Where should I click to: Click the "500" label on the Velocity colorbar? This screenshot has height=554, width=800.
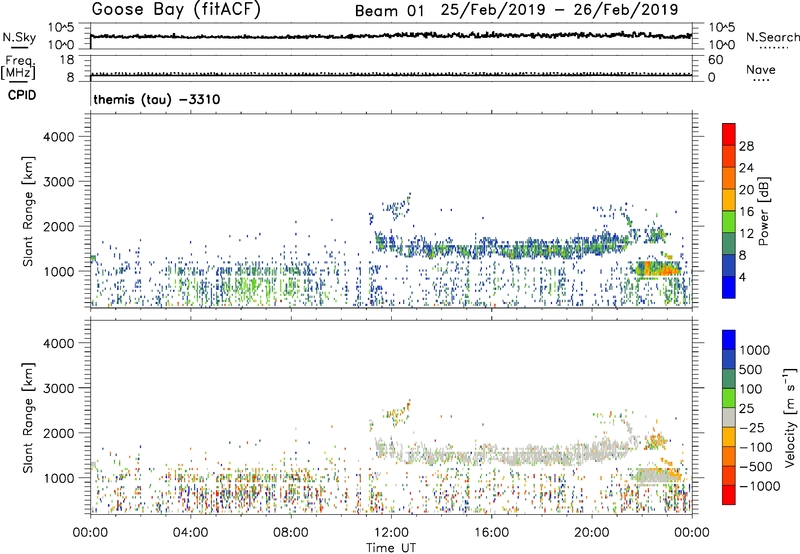click(x=750, y=370)
